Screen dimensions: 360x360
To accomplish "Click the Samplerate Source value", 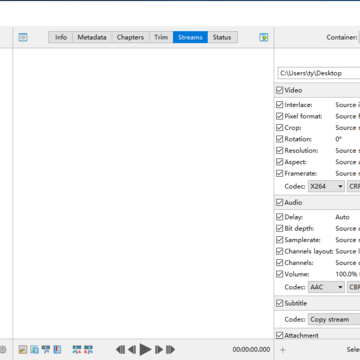I will point(348,240).
